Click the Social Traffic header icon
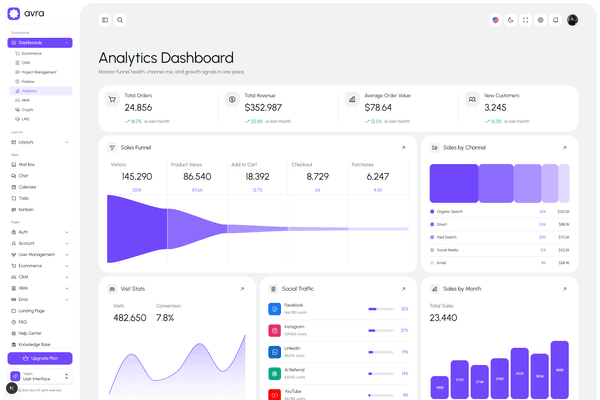Viewport: 600px width, 400px height. click(273, 289)
